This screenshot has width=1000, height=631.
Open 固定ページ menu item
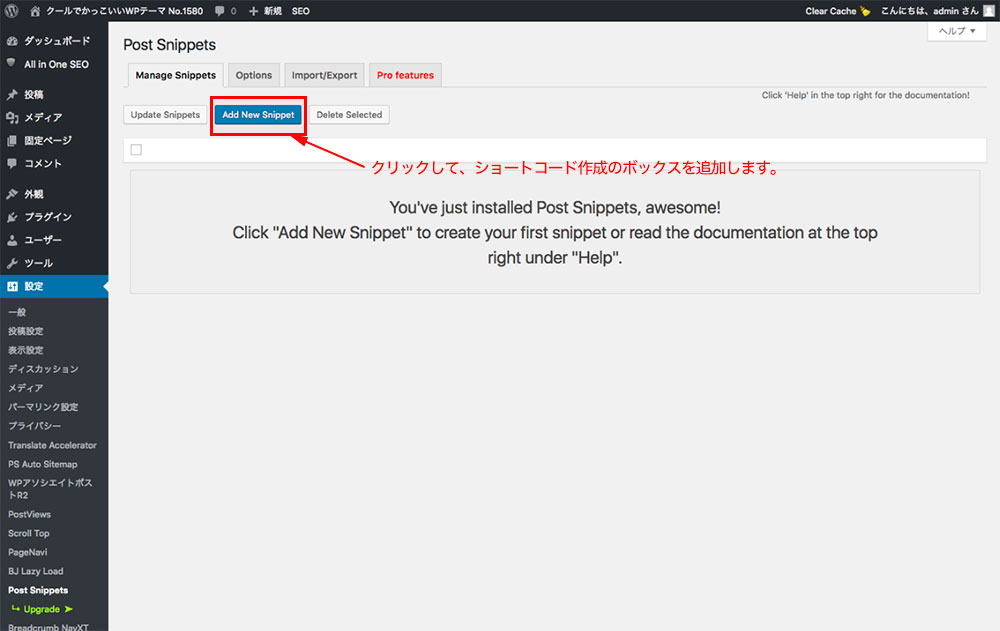point(48,140)
